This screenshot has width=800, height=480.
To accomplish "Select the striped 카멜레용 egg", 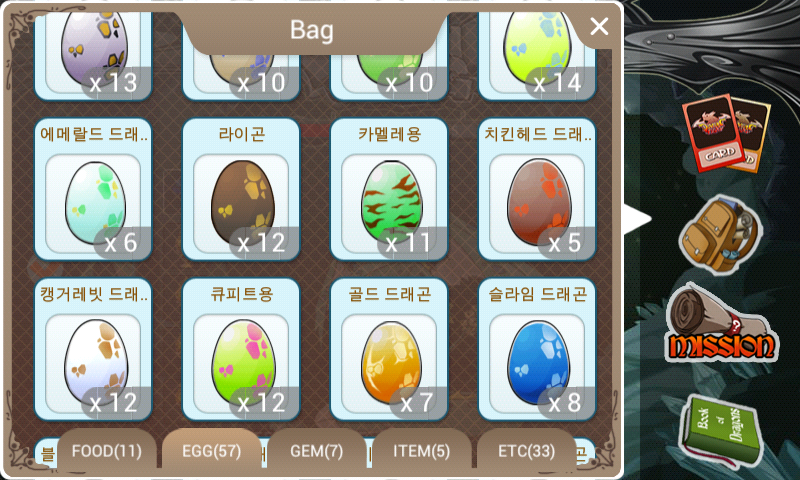I will tap(389, 190).
